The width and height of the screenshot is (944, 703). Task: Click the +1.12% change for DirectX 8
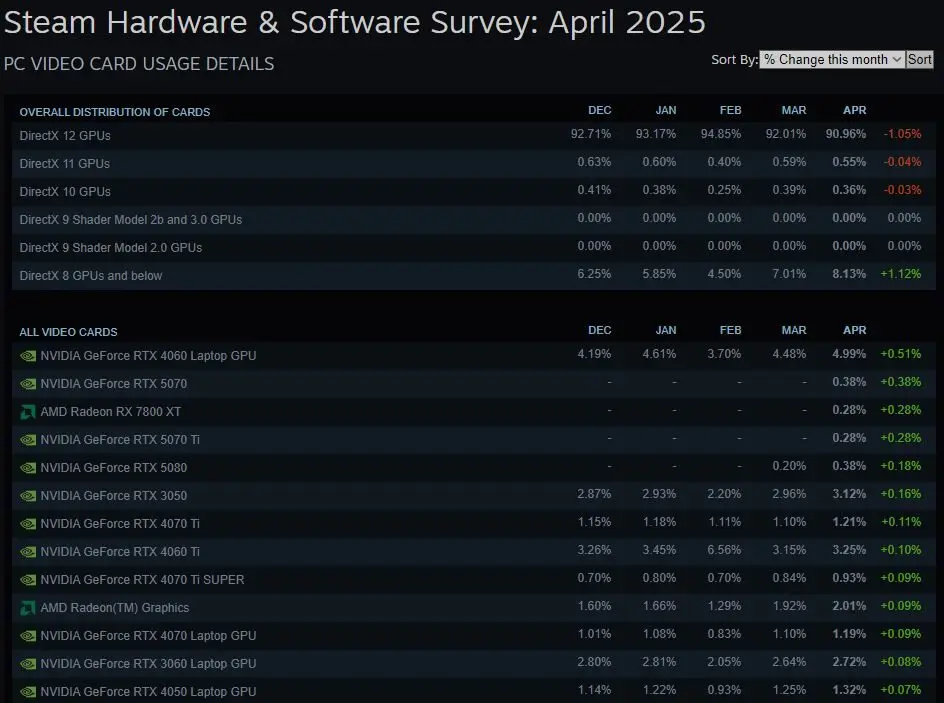(x=901, y=274)
